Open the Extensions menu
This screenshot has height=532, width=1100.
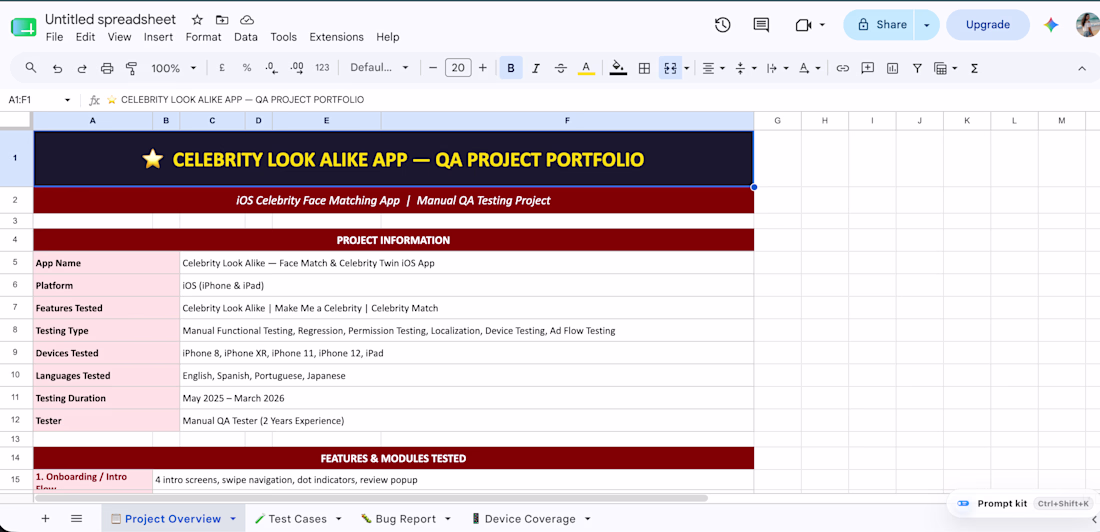[337, 37]
